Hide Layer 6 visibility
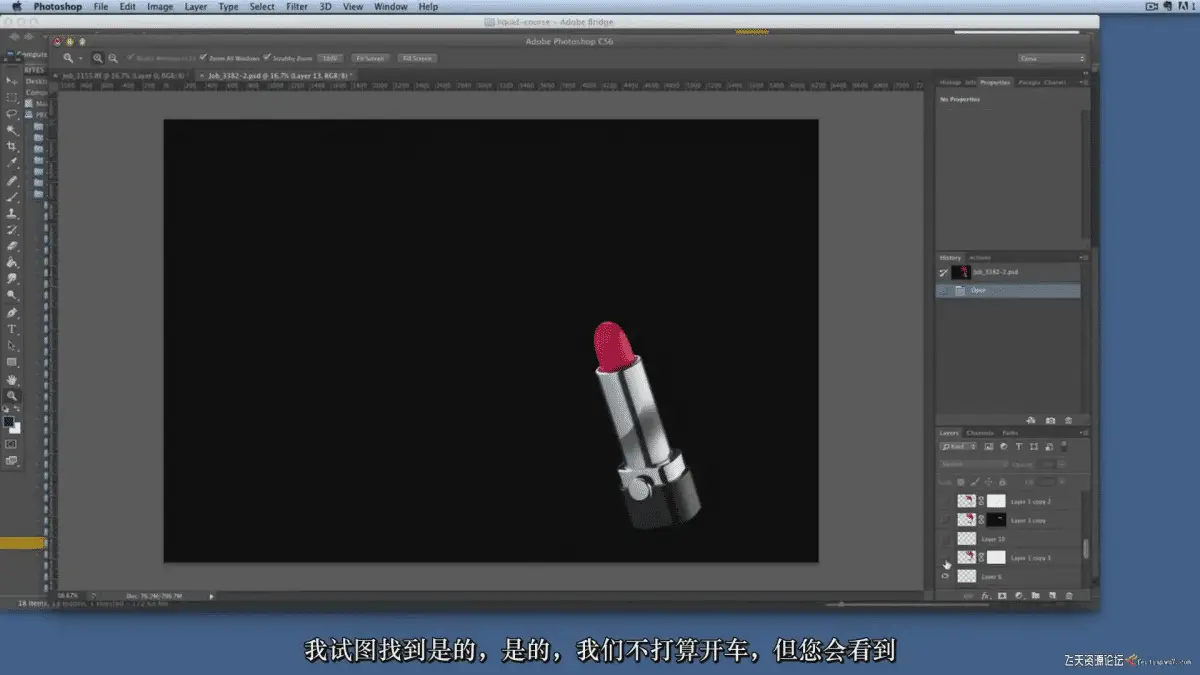Viewport: 1200px width, 675px height. (947, 573)
